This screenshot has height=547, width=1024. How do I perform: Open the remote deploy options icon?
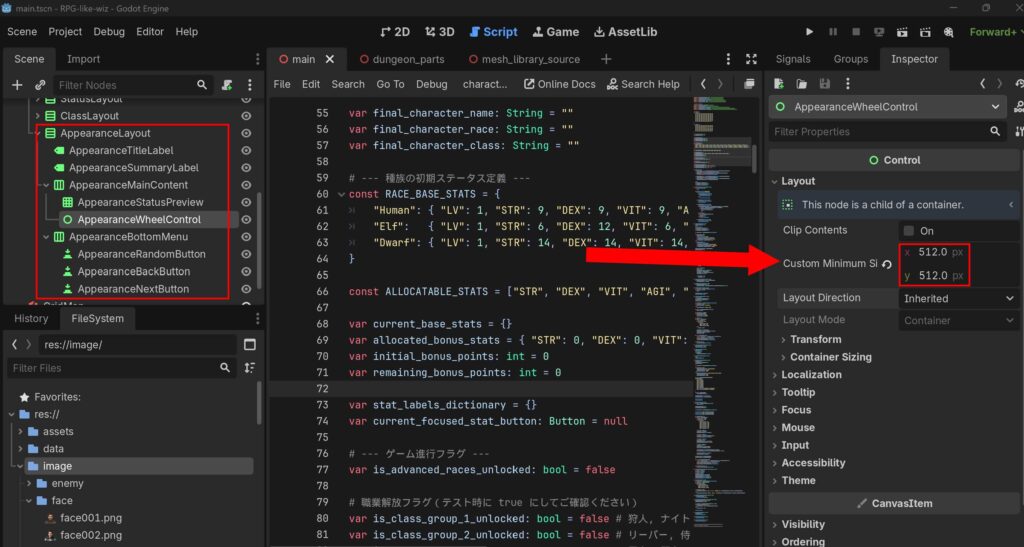879,31
